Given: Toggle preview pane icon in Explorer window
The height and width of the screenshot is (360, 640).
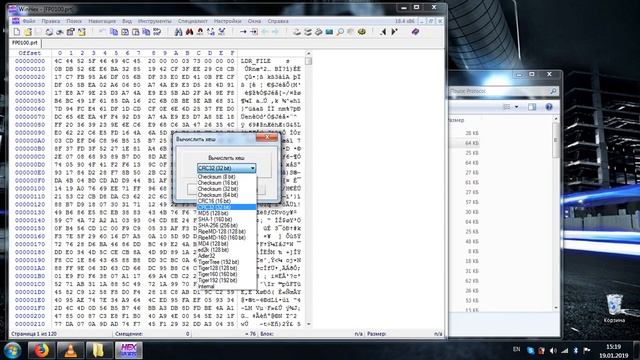Looking at the screenshot, I should [532, 107].
